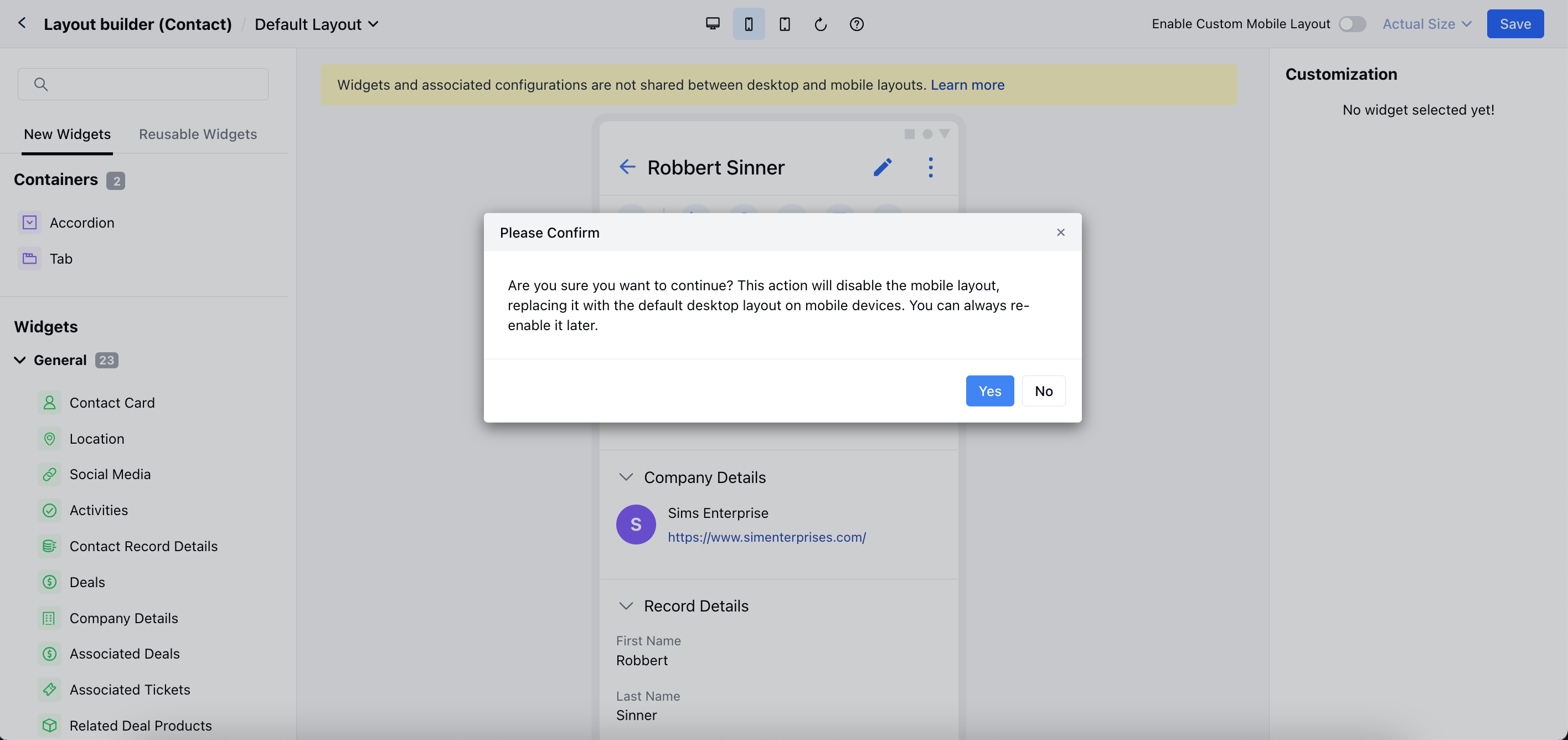The image size is (1568, 740).
Task: Select the mobile phone view icon
Action: click(749, 24)
